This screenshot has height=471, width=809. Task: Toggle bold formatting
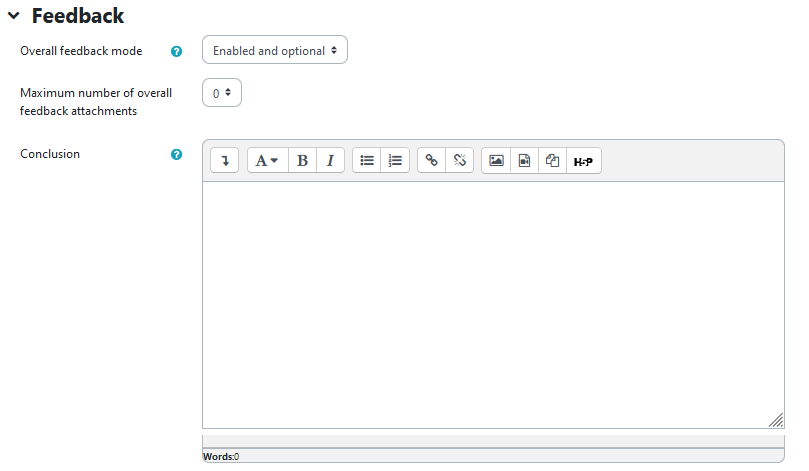[x=302, y=160]
